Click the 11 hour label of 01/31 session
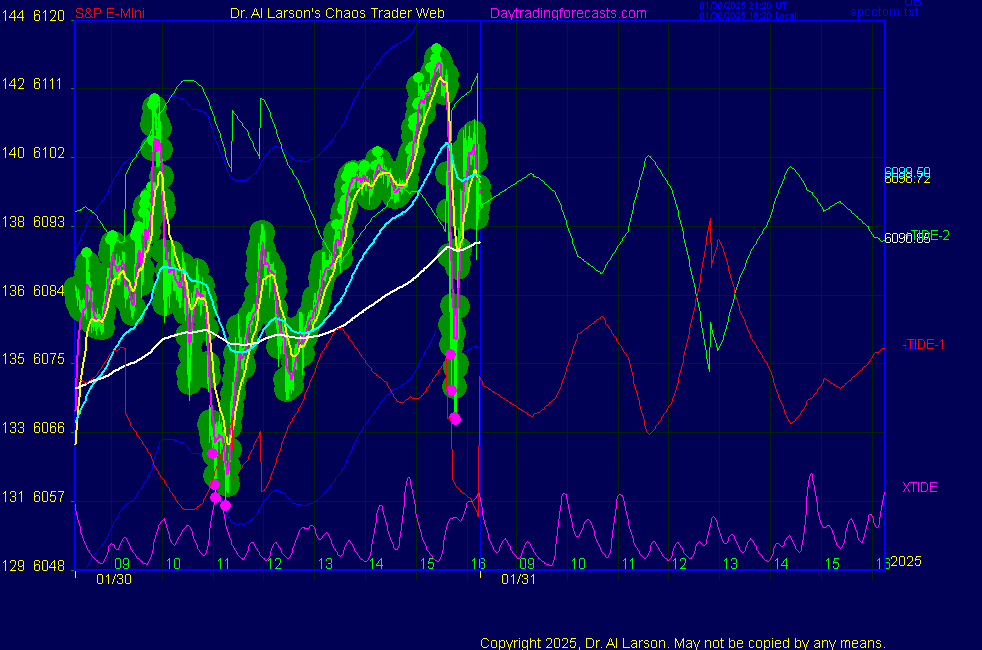 pos(629,564)
